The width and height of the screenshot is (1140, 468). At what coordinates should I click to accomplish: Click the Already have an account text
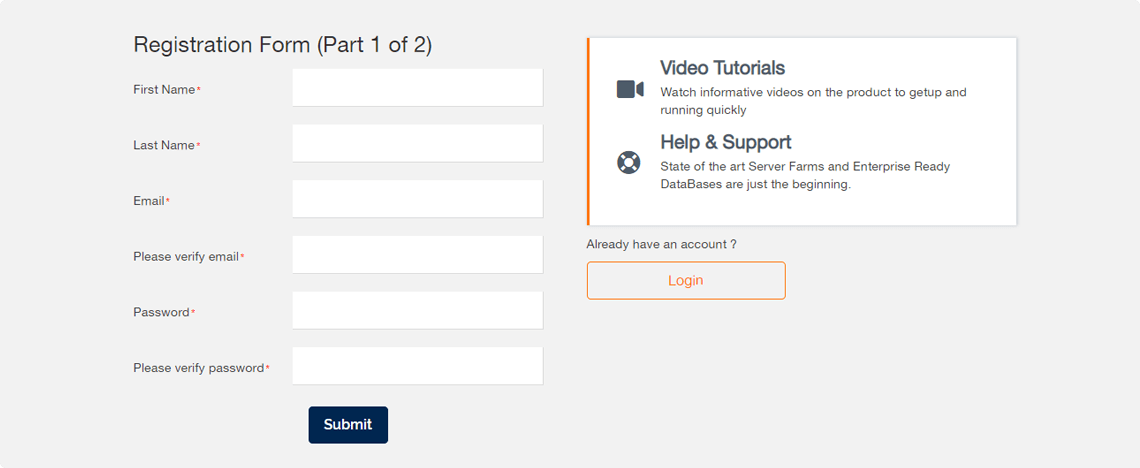(662, 244)
